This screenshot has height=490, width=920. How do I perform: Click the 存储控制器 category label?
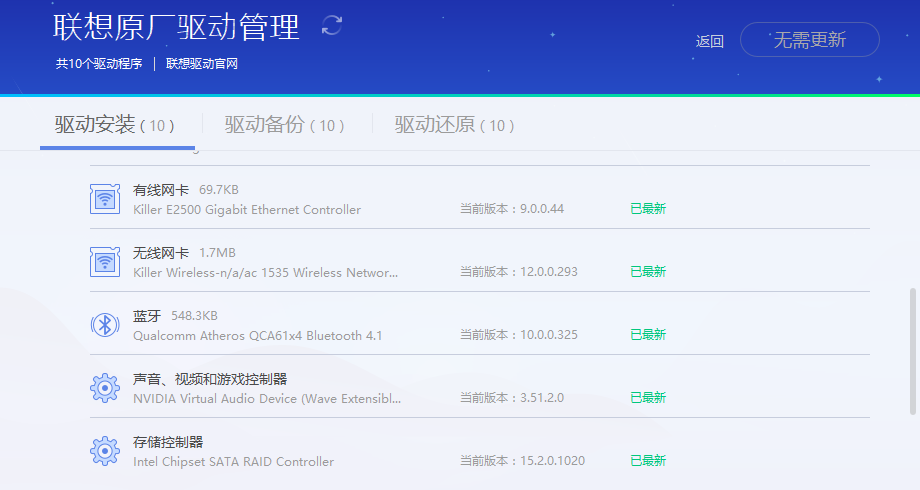168,442
